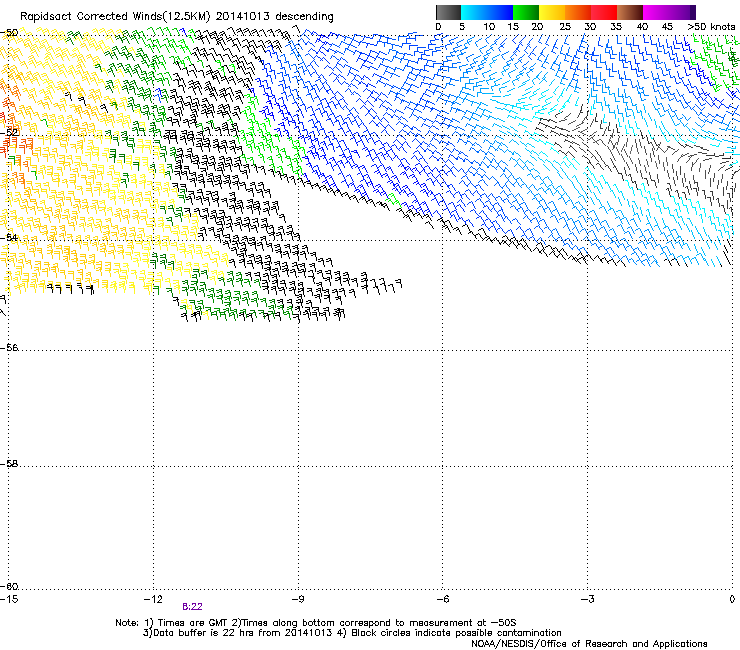Click the '-9' longitude axis label
This screenshot has width=740, height=650.
(298, 599)
